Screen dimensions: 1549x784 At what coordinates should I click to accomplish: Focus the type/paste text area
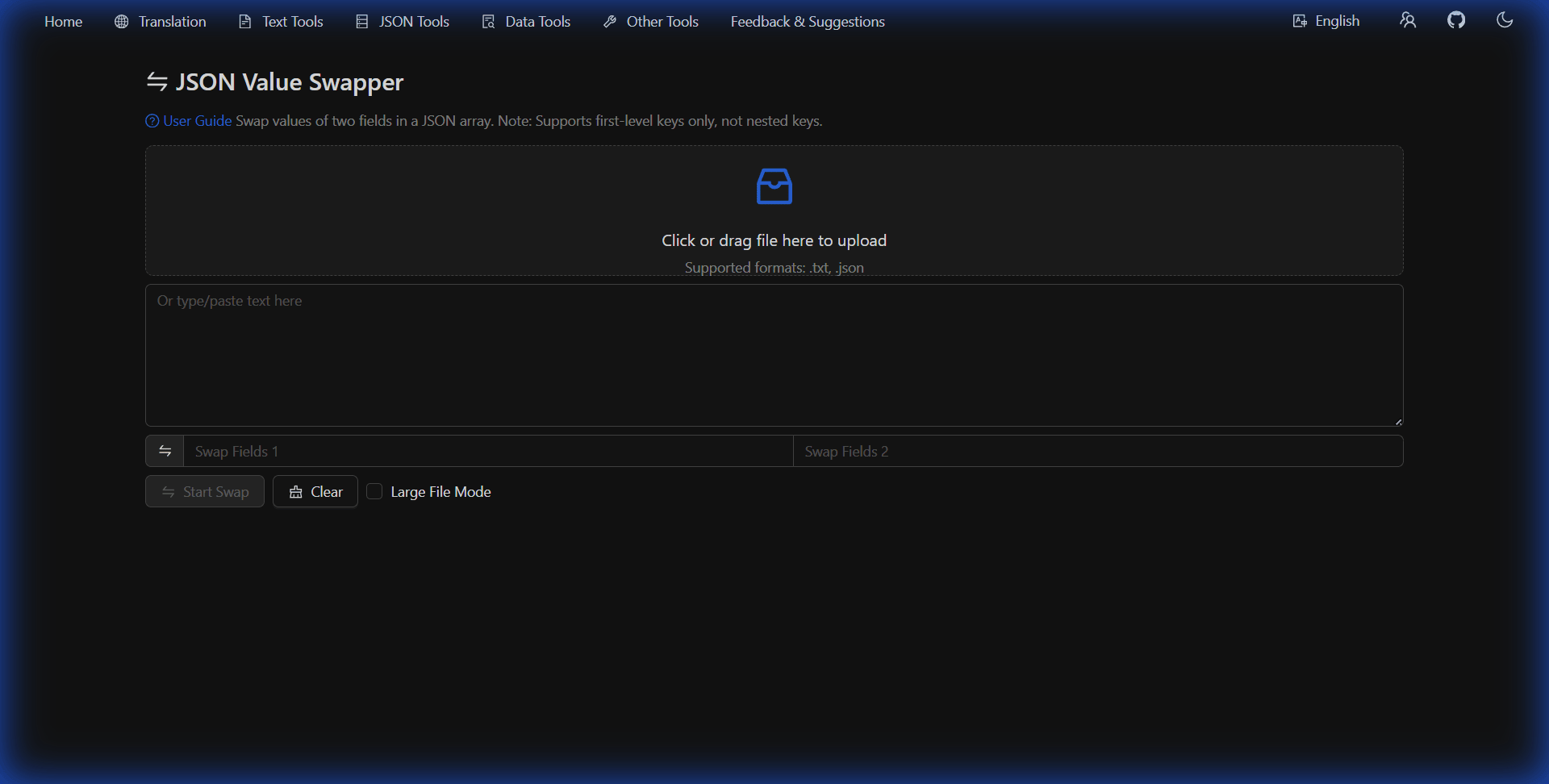click(774, 355)
